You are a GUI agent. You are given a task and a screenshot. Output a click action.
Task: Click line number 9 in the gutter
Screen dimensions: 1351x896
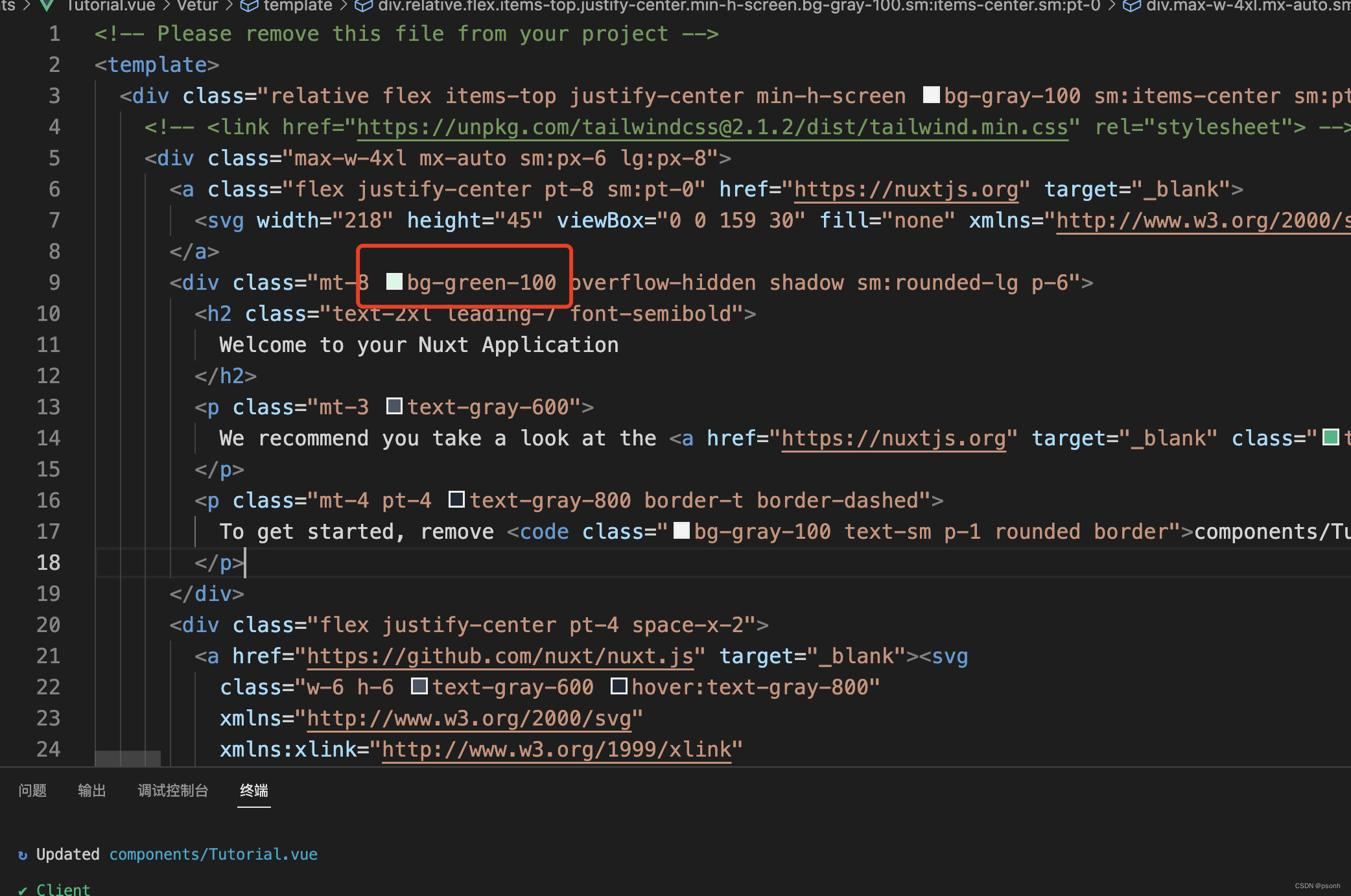(x=54, y=283)
